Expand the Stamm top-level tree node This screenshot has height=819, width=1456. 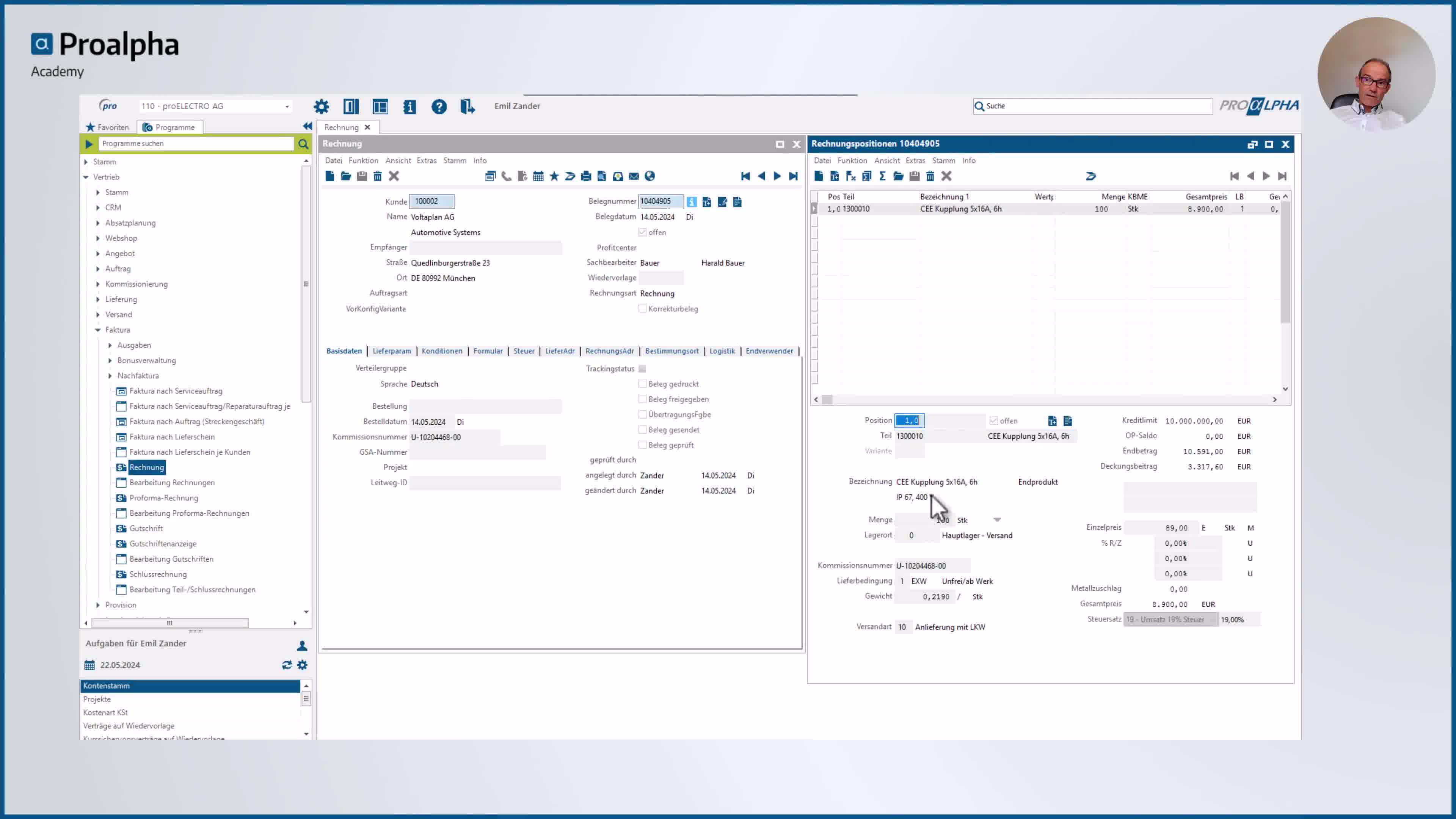[86, 162]
